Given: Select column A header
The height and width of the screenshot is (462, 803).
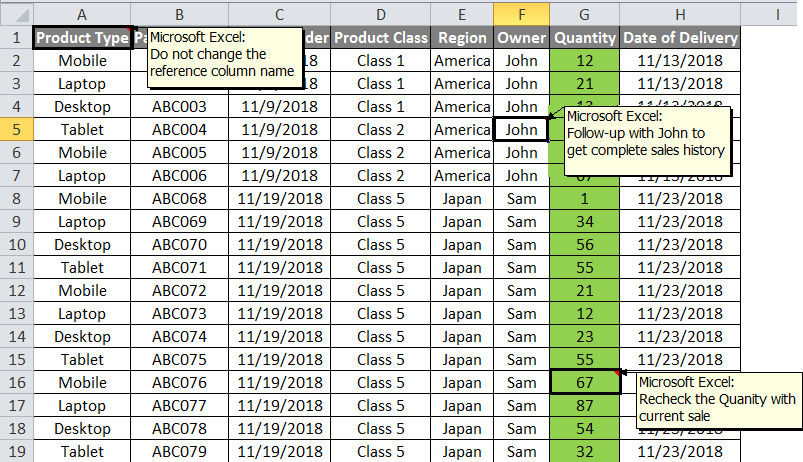Looking at the screenshot, I should 82,15.
